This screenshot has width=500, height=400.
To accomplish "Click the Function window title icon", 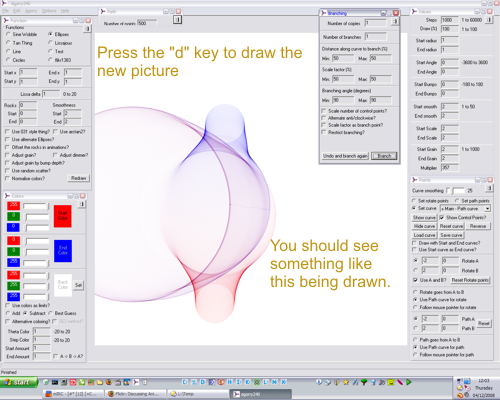I will coord(6,21).
